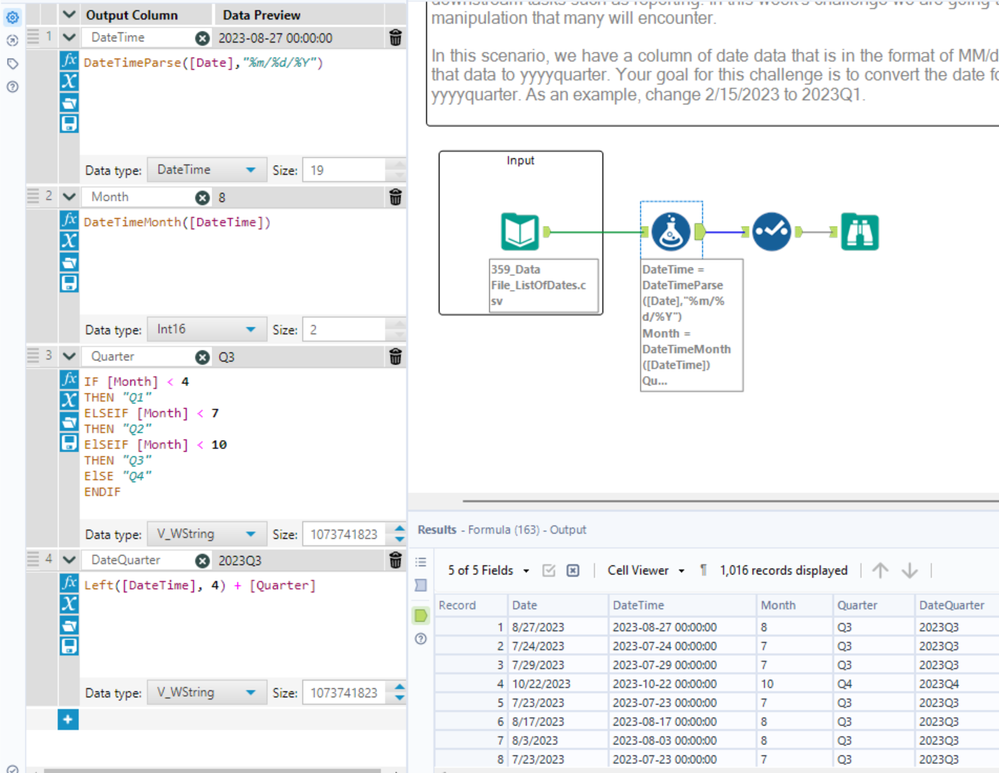This screenshot has height=773, width=999.
Task: Click the Formula tool on the canvas
Action: pos(671,232)
